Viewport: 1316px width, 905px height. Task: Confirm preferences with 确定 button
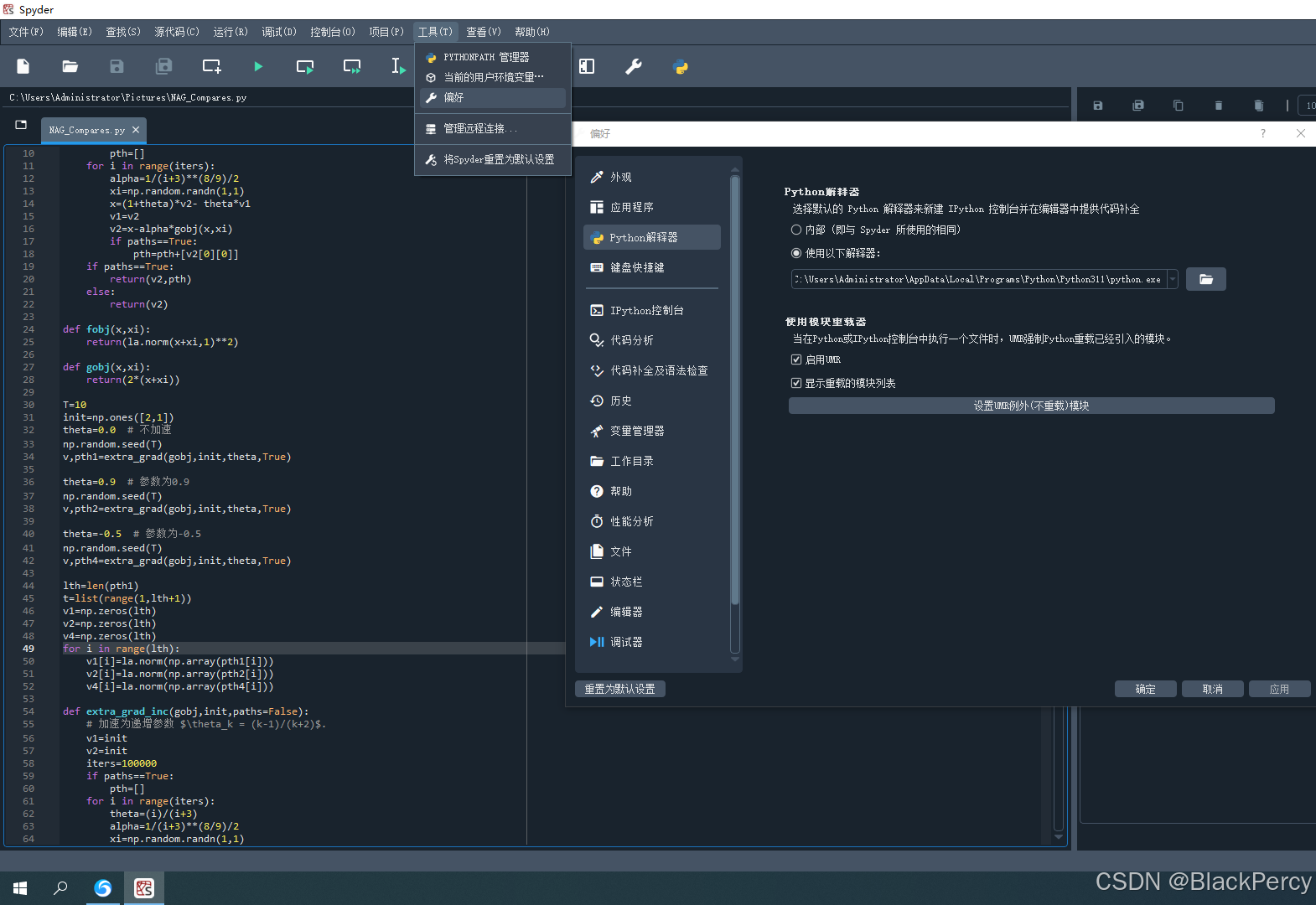1146,689
